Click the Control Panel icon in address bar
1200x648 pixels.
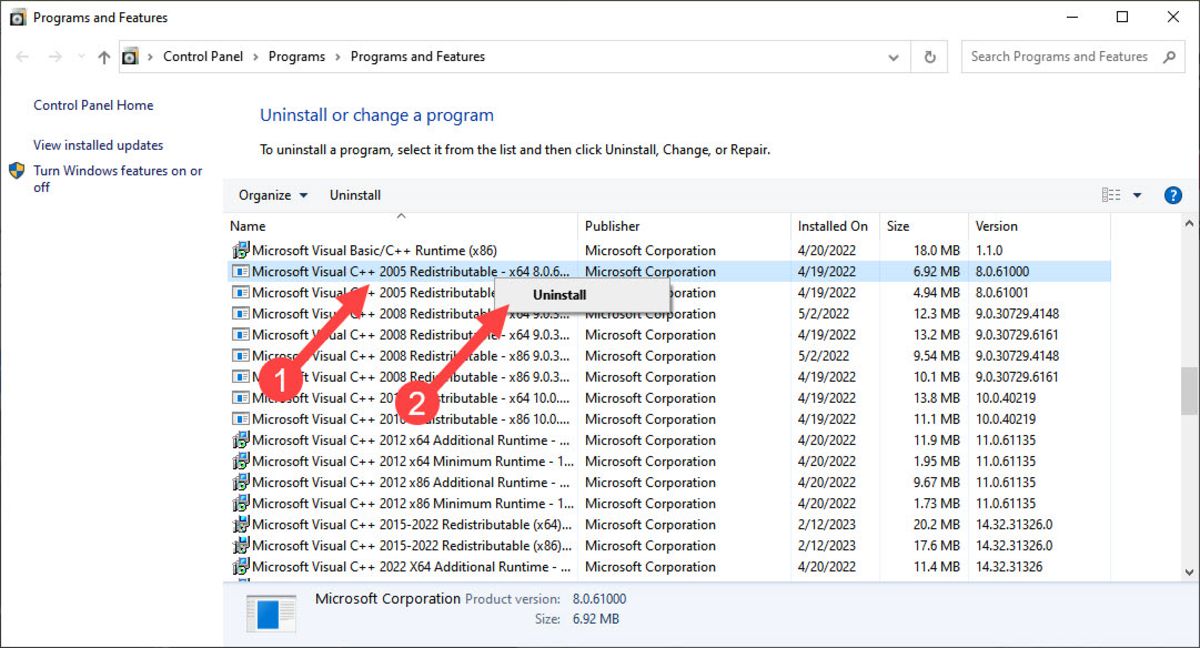pyautogui.click(x=130, y=57)
